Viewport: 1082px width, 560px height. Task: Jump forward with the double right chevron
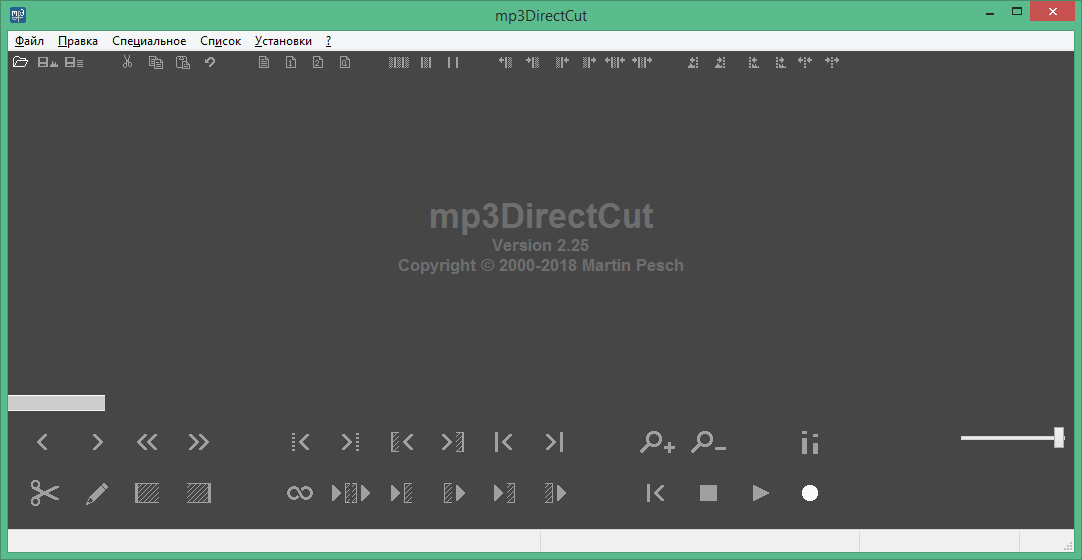tap(199, 442)
